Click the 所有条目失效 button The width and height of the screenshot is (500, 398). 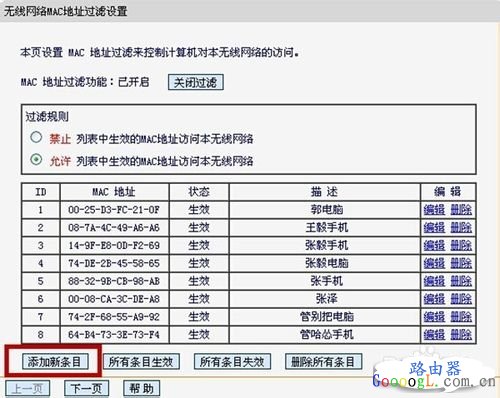232,362
